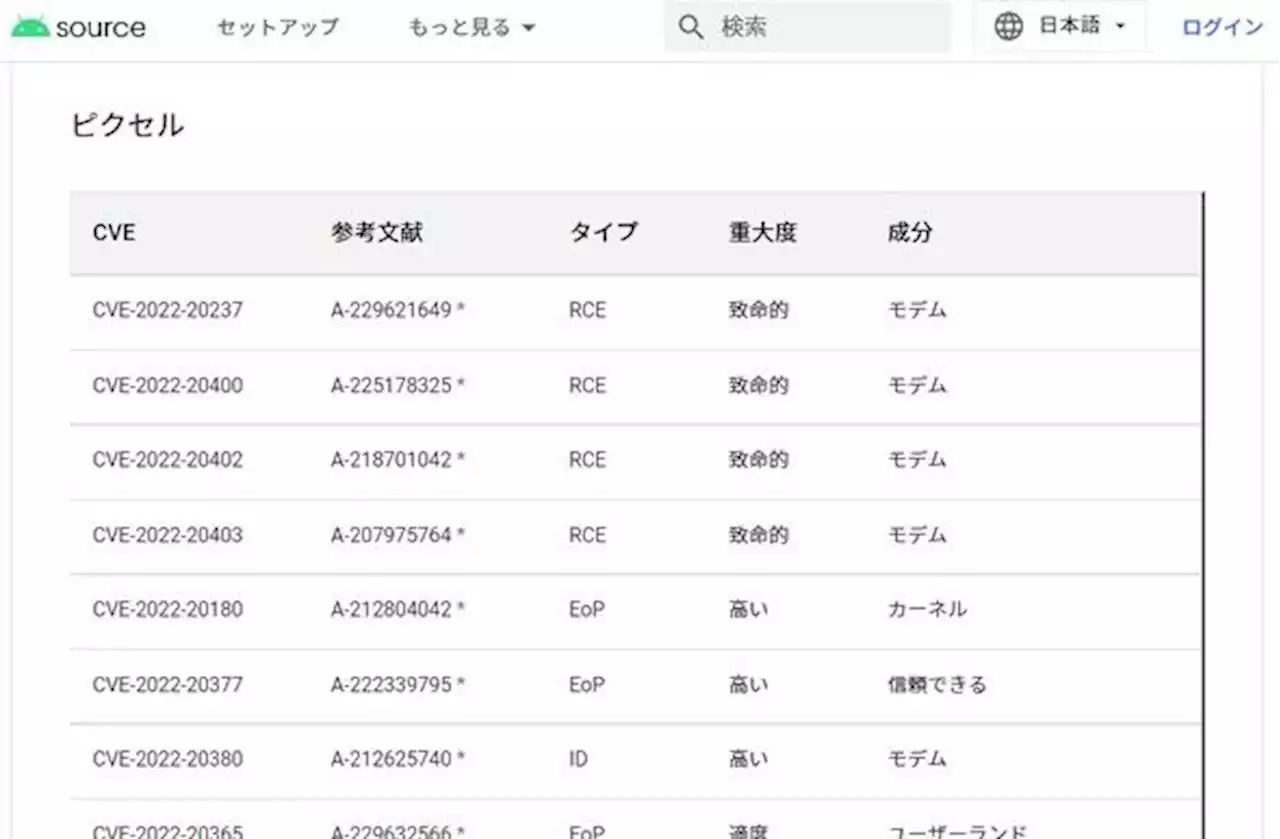1280x839 pixels.
Task: Click RCE in the CVE-2022-20237 row
Action: coord(587,310)
